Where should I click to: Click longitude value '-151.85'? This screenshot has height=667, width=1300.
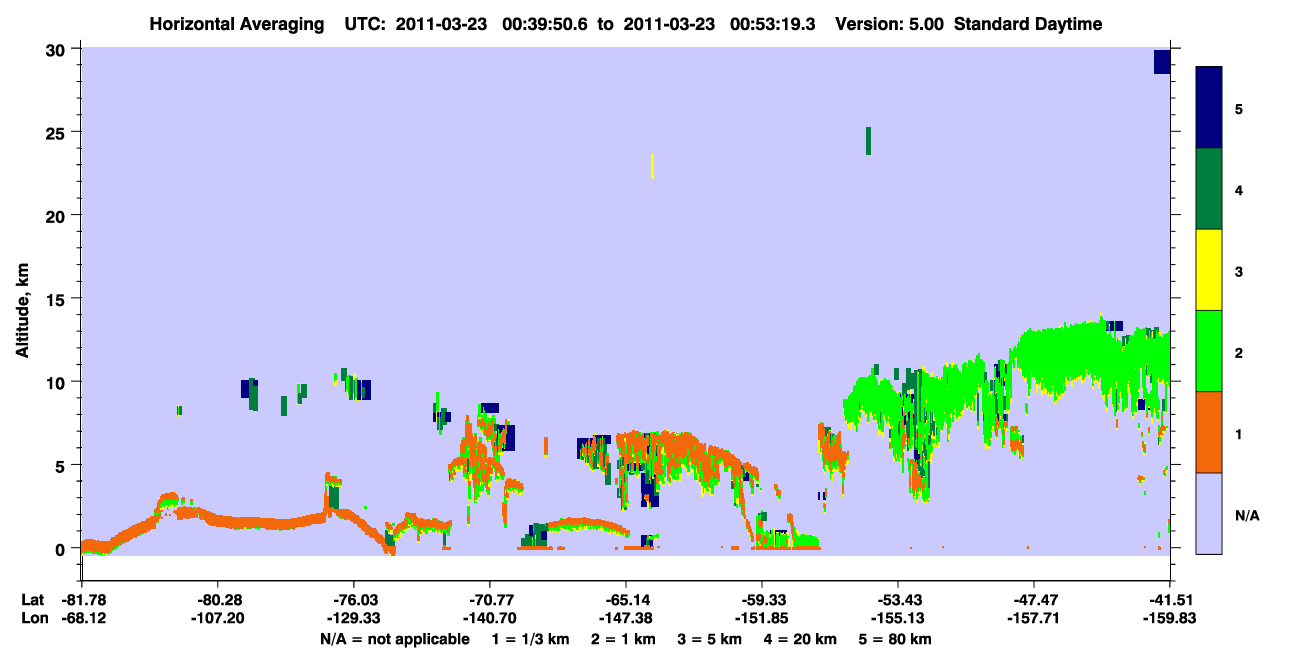762,618
